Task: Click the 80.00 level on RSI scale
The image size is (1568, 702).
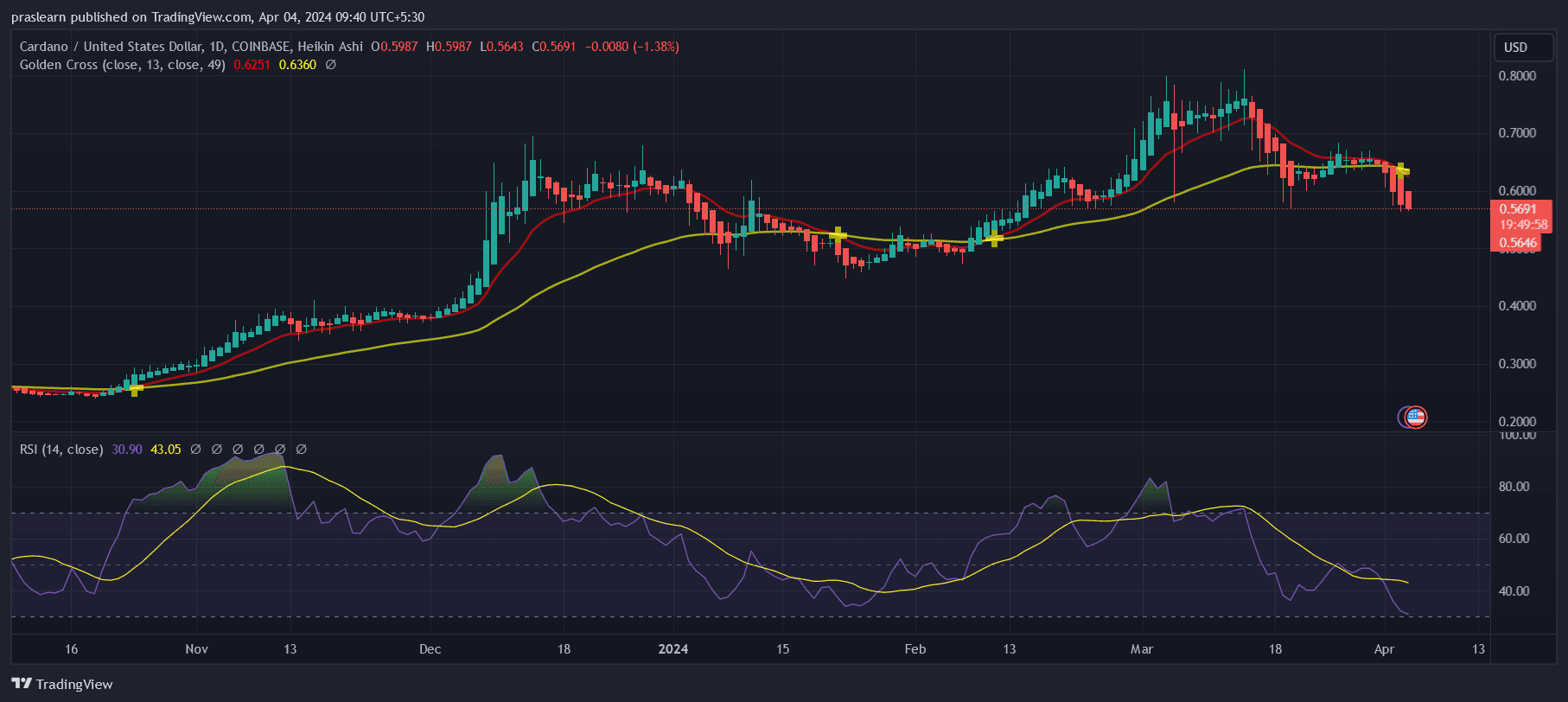Action: click(1514, 487)
